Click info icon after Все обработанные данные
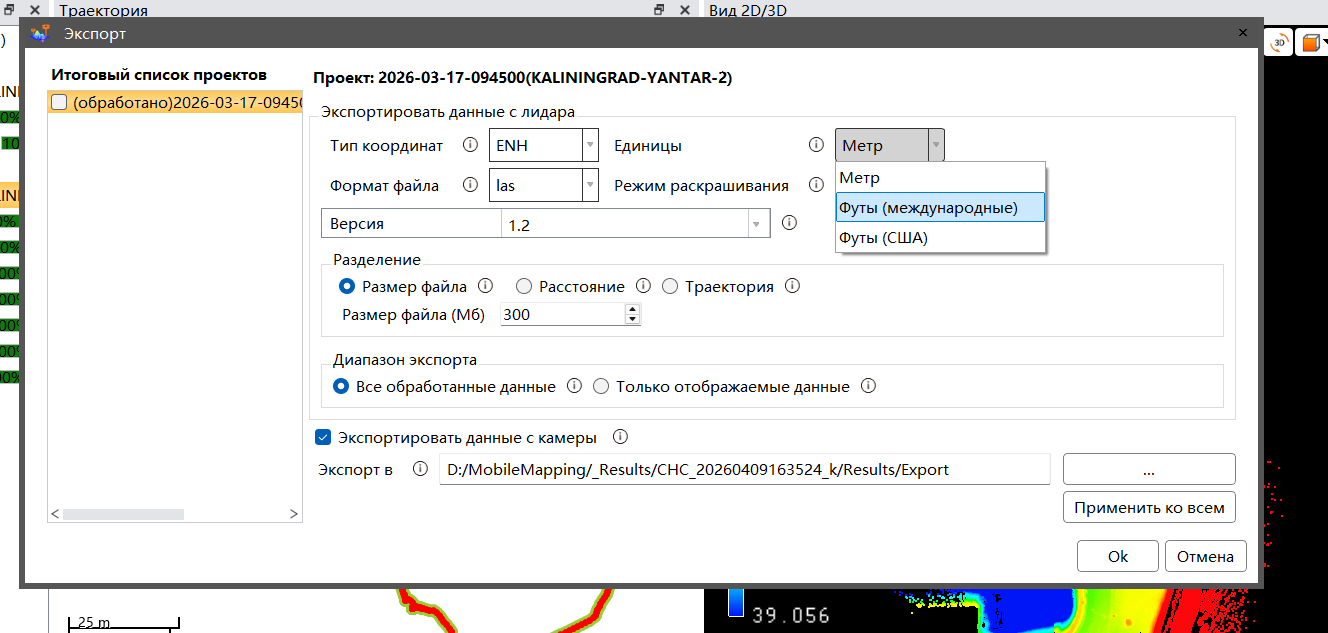This screenshot has width=1328, height=633. pos(574,386)
